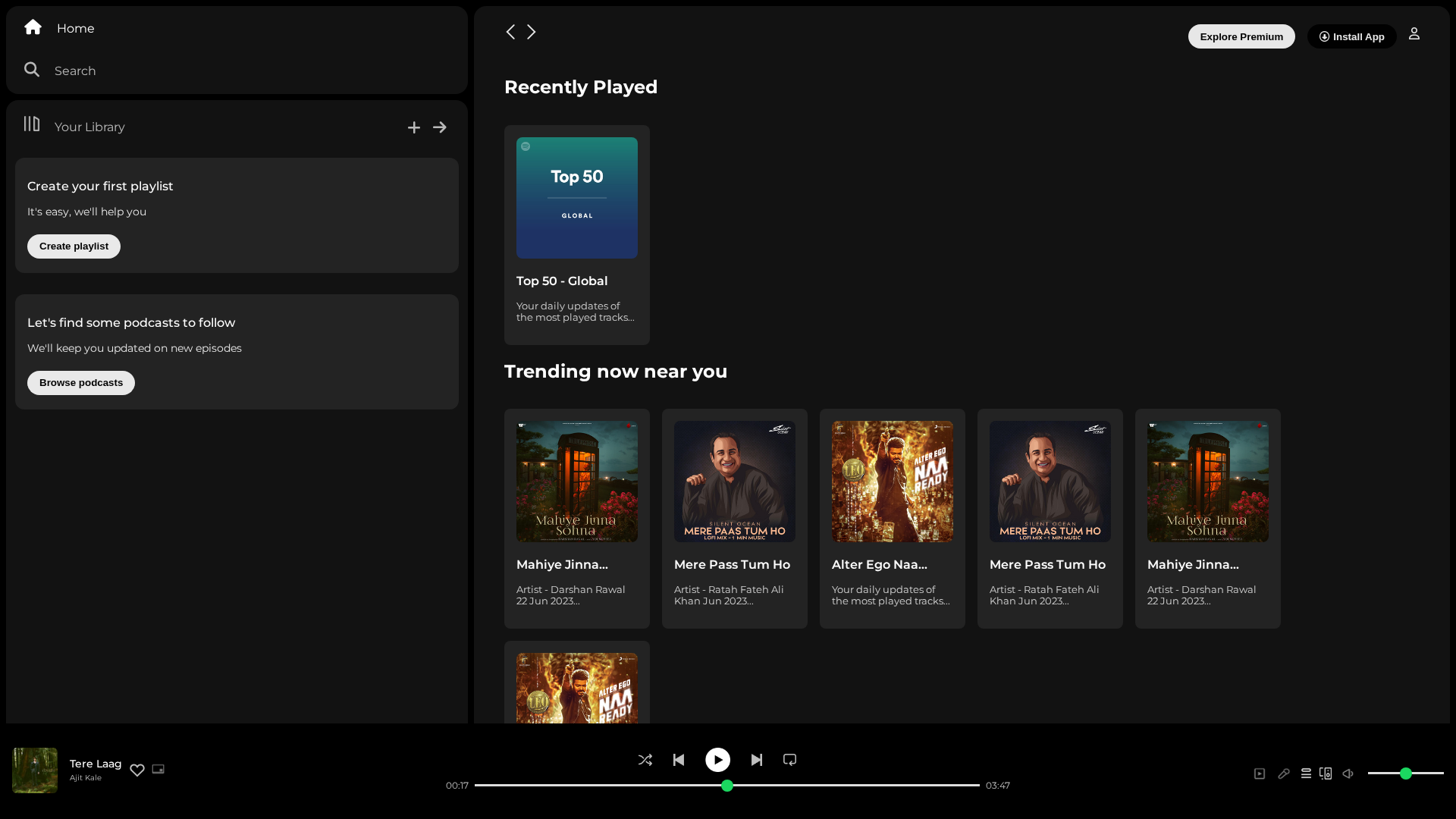Open Tere Laag now playing cover art
1456x819 pixels.
coord(35,770)
